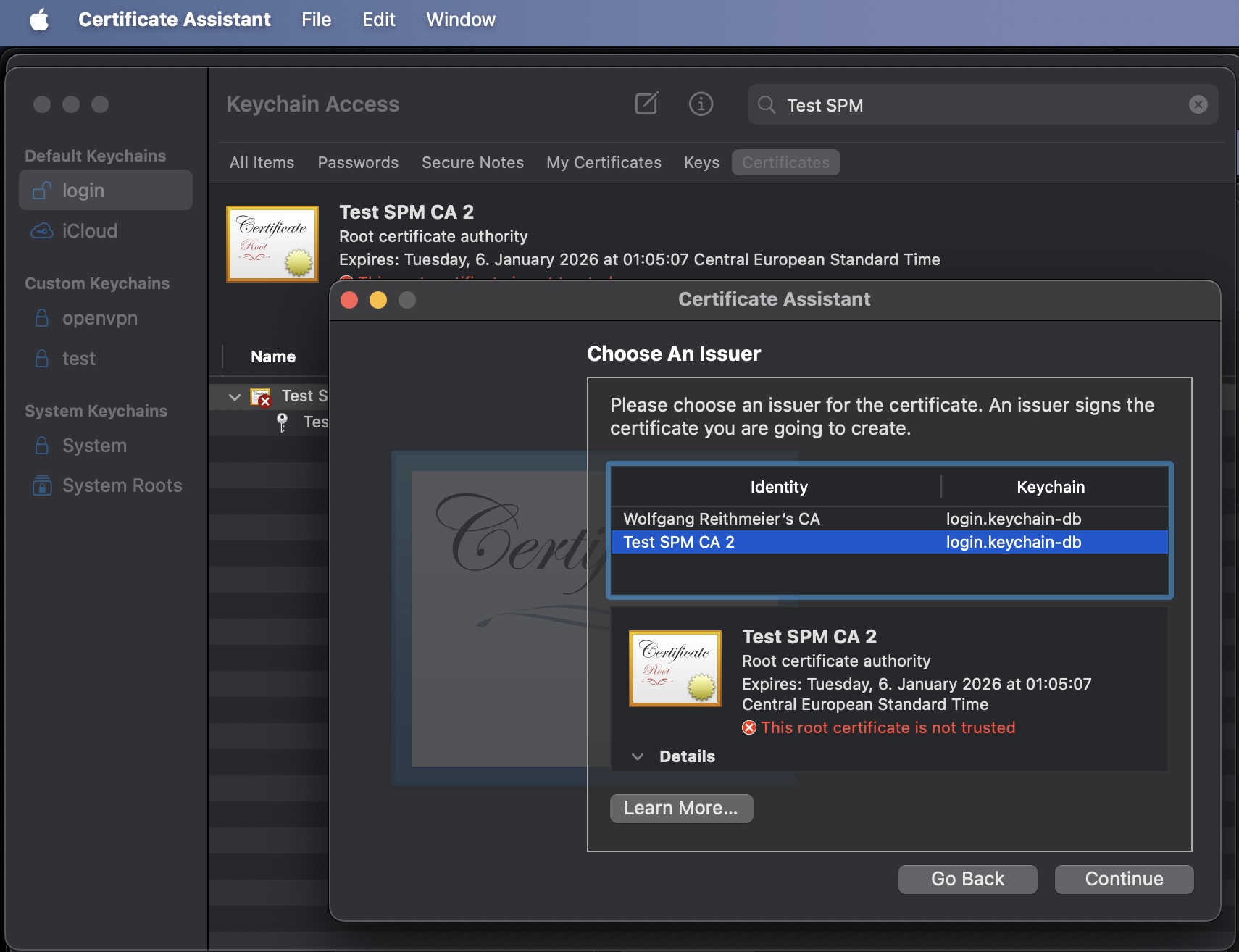Image resolution: width=1239 pixels, height=952 pixels.
Task: Click the Go Back button
Action: (967, 879)
